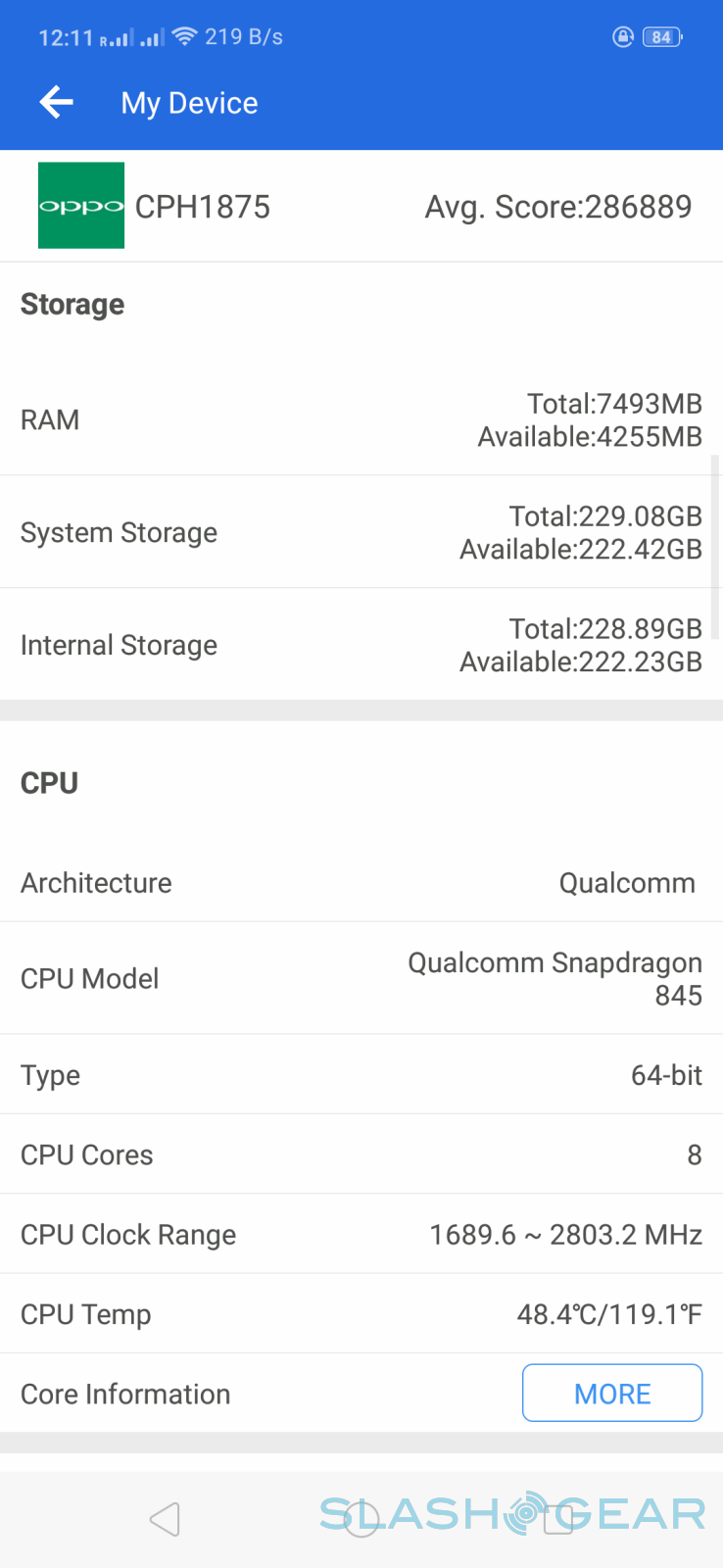Tap the green OPPO logo
This screenshot has width=723, height=1568.
tap(81, 206)
